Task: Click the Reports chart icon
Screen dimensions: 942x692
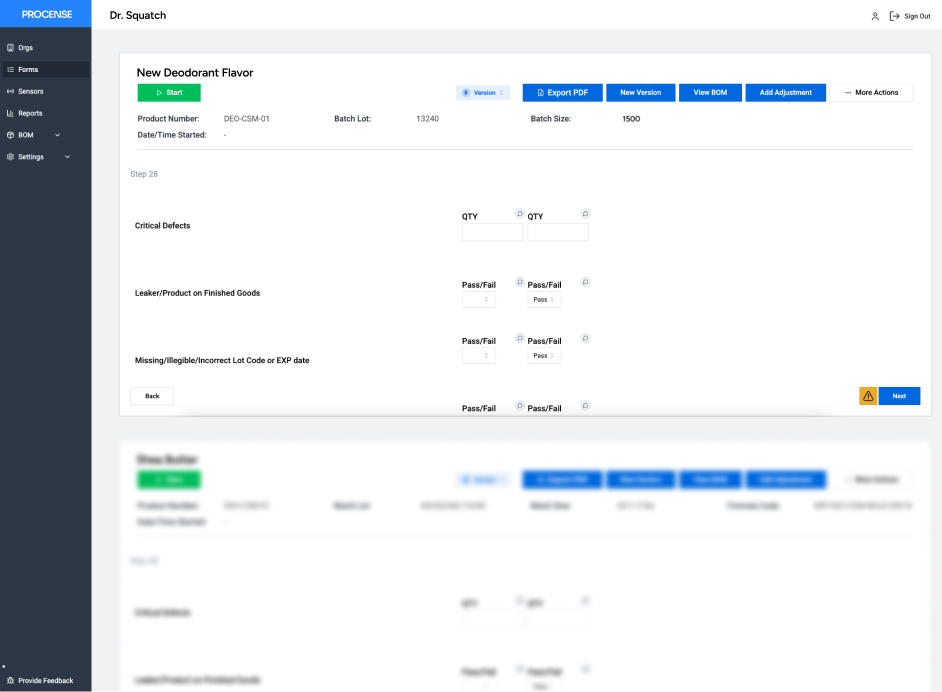Action: 10,113
